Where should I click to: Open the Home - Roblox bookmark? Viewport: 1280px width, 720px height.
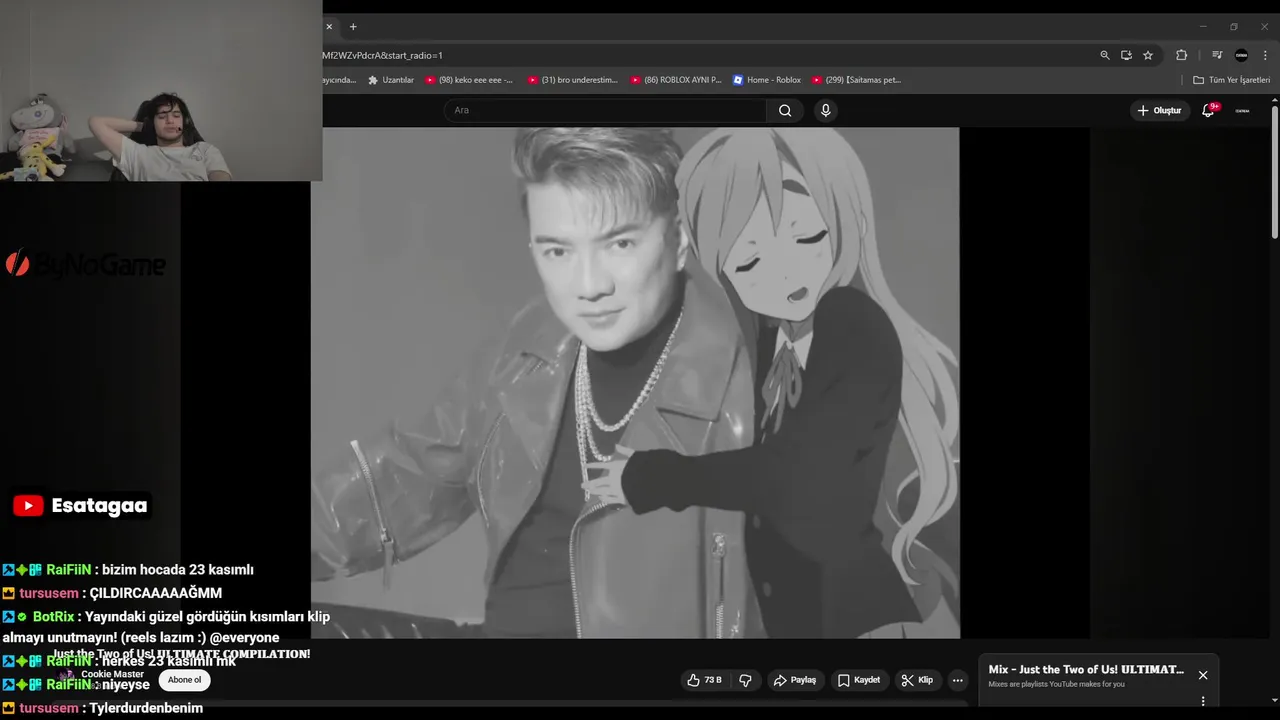tap(767, 80)
